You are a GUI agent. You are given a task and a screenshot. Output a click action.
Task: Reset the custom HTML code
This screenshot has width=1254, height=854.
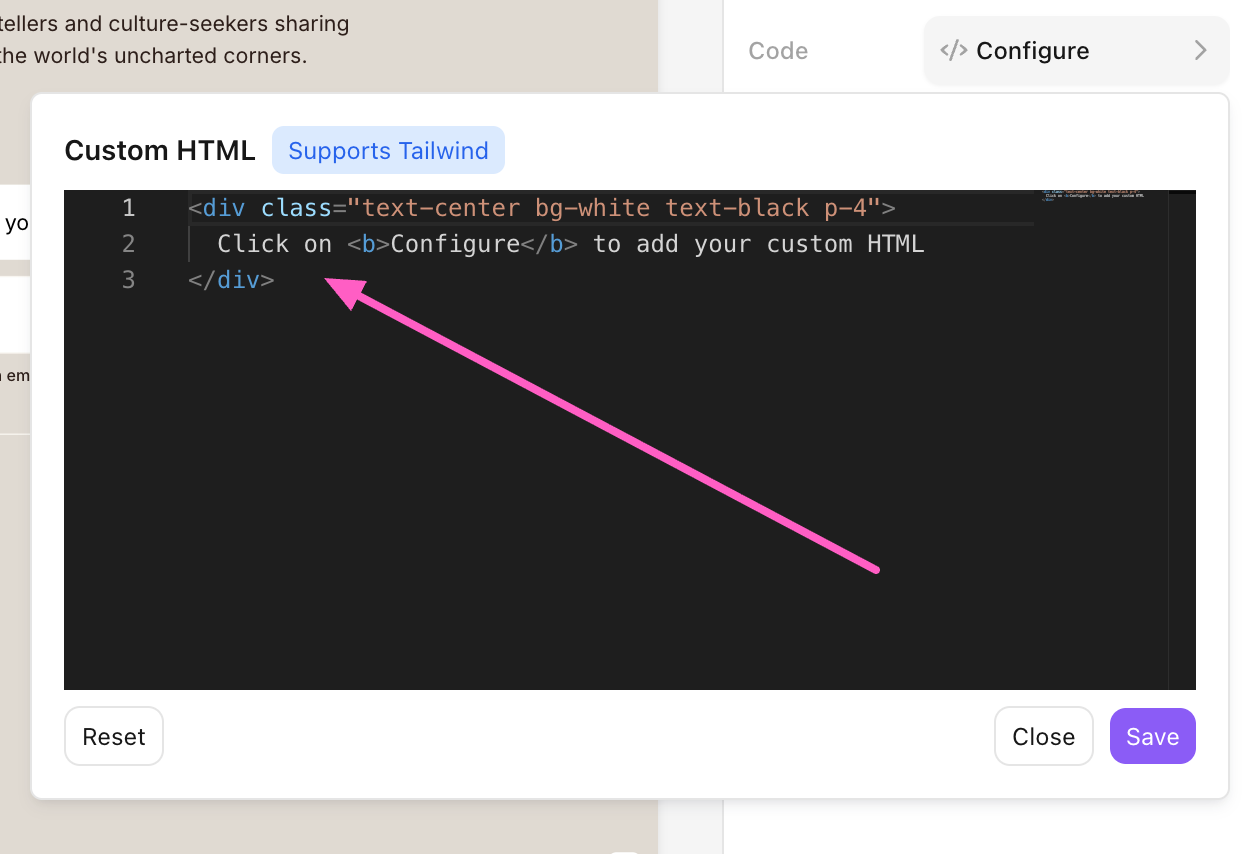click(x=114, y=736)
